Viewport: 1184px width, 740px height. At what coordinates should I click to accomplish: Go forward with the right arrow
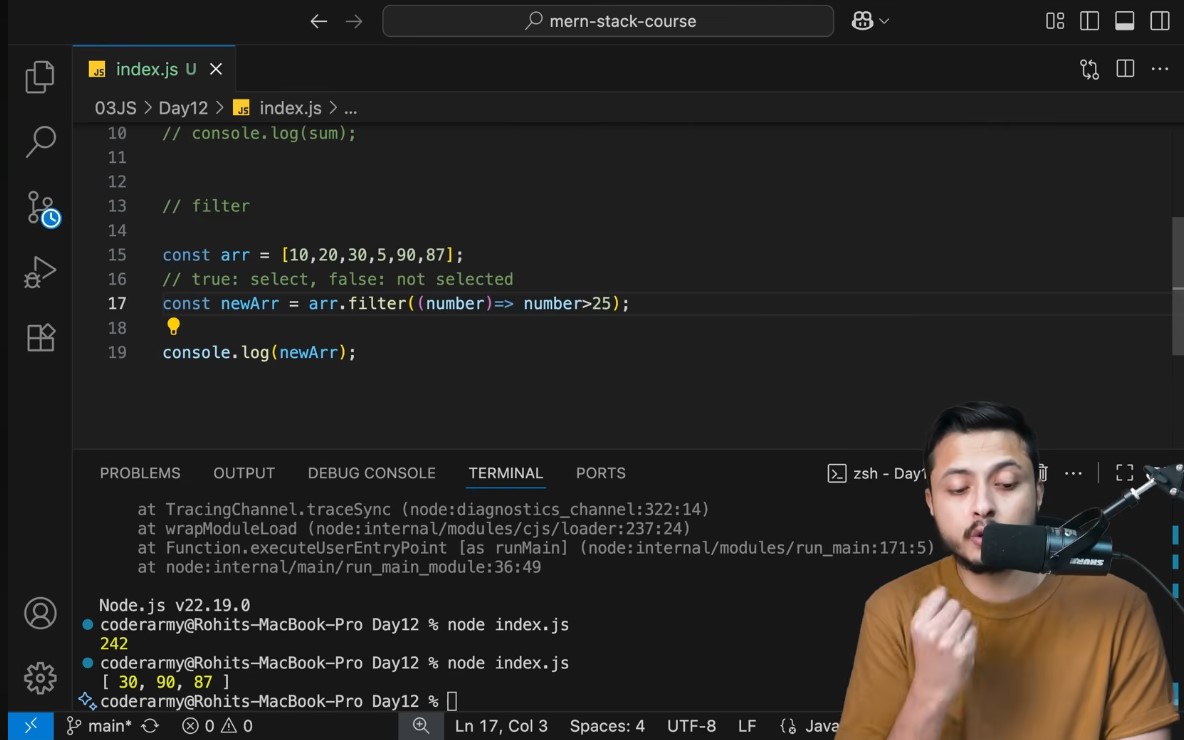(x=353, y=21)
